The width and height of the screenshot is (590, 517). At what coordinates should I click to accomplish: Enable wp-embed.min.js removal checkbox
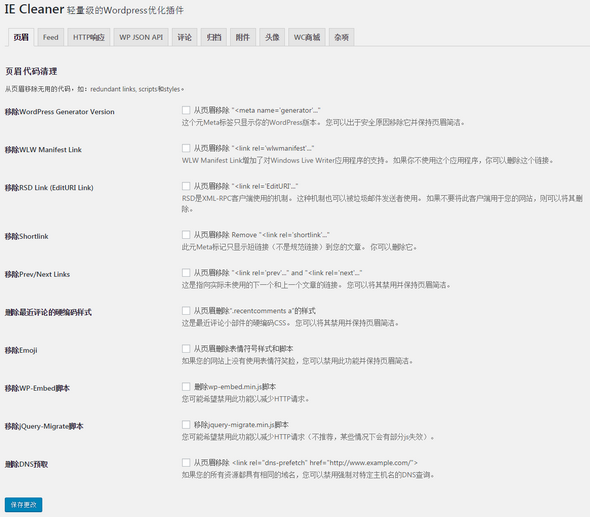(186, 387)
